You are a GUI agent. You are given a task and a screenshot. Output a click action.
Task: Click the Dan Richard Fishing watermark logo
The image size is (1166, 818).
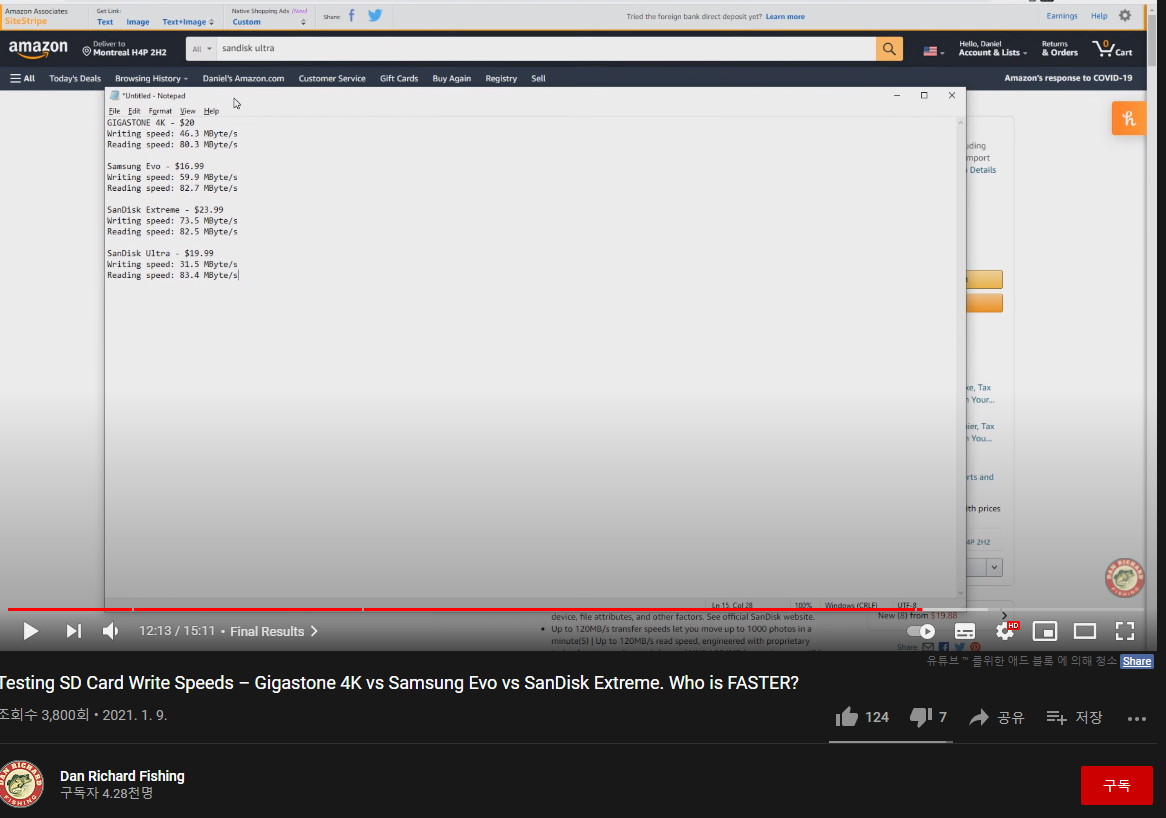[1124, 578]
